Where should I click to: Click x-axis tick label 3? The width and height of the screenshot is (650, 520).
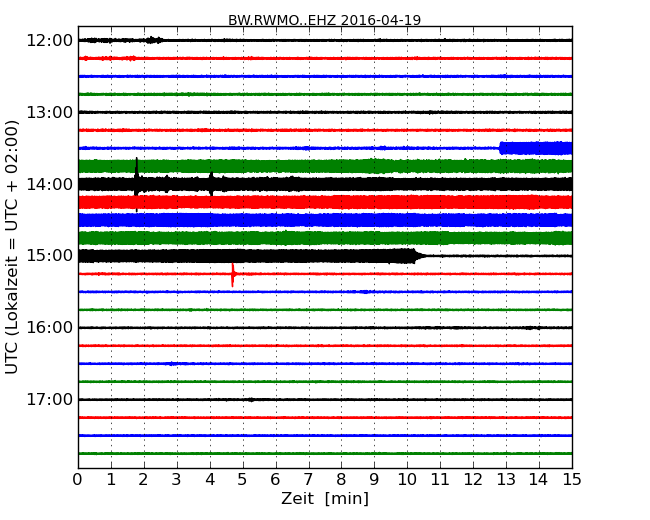(x=177, y=480)
